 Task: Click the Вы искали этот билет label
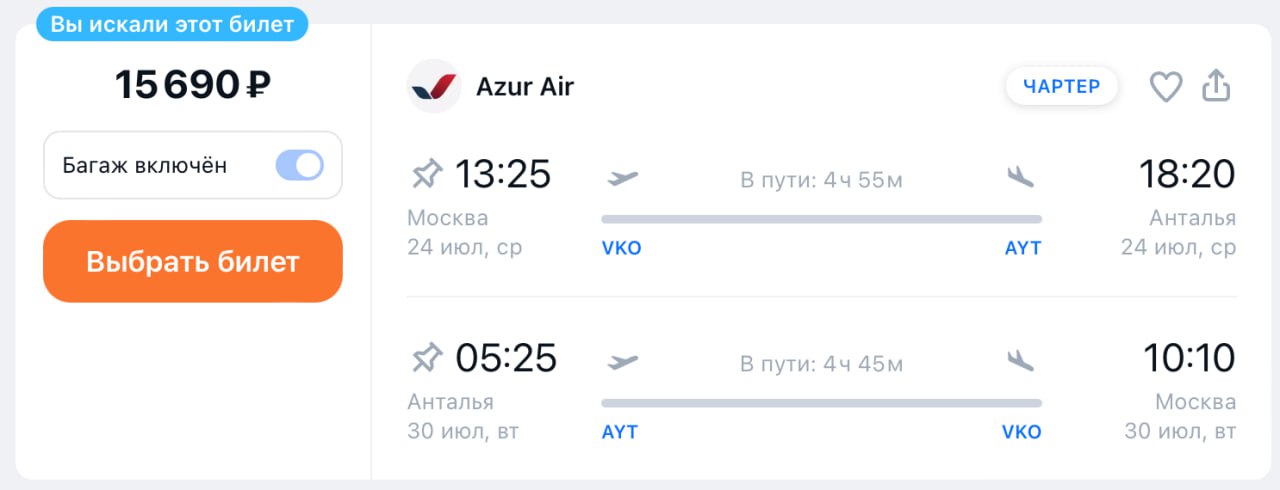[172, 24]
